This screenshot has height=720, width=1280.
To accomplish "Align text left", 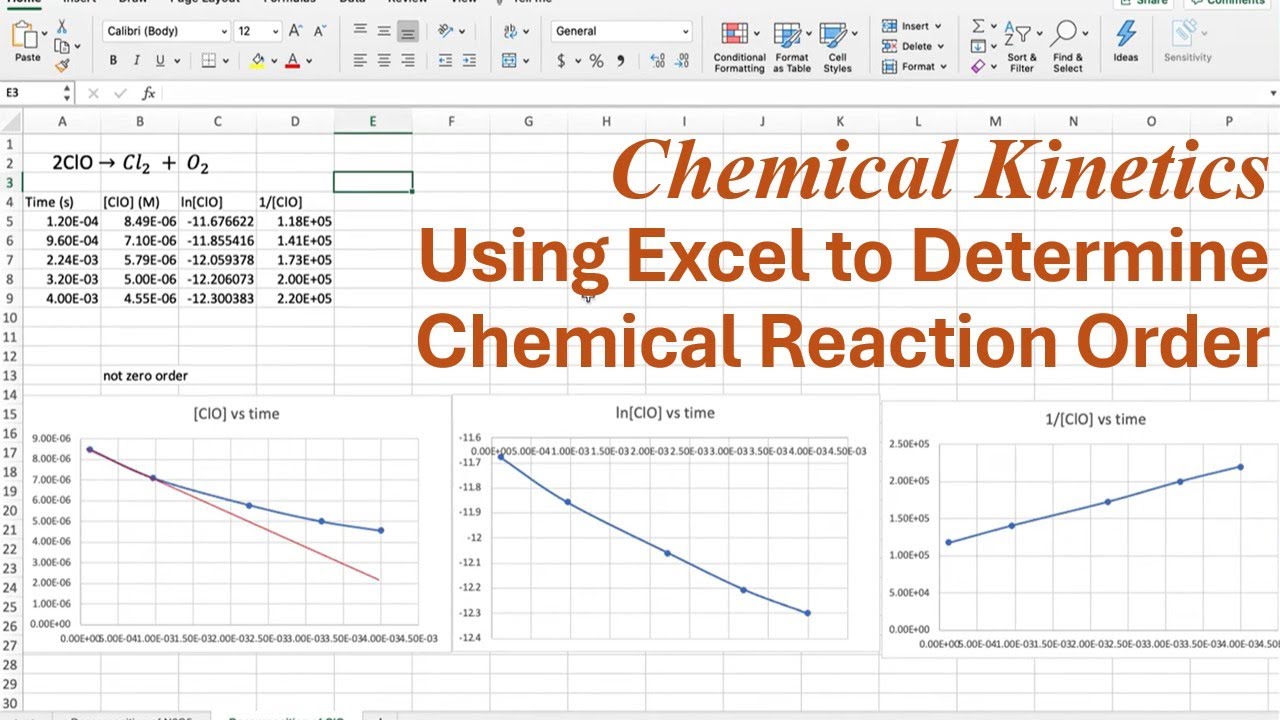I will [x=360, y=61].
